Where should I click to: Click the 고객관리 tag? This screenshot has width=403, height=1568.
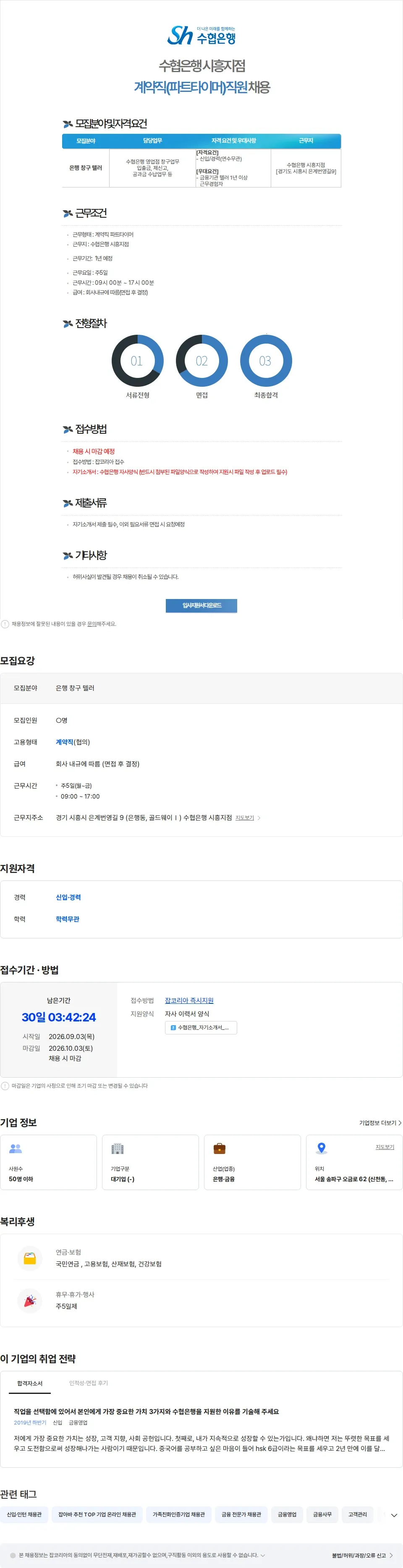pos(357,1514)
